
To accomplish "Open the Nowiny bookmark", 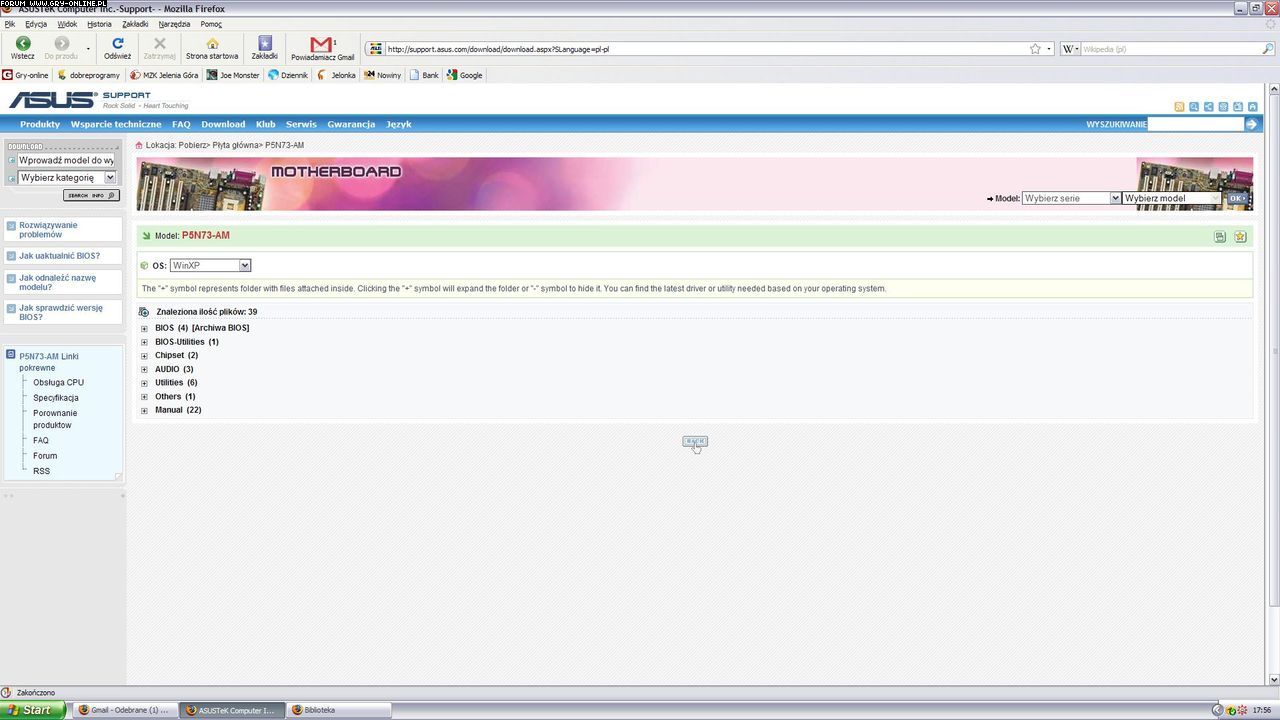I will click(382, 75).
